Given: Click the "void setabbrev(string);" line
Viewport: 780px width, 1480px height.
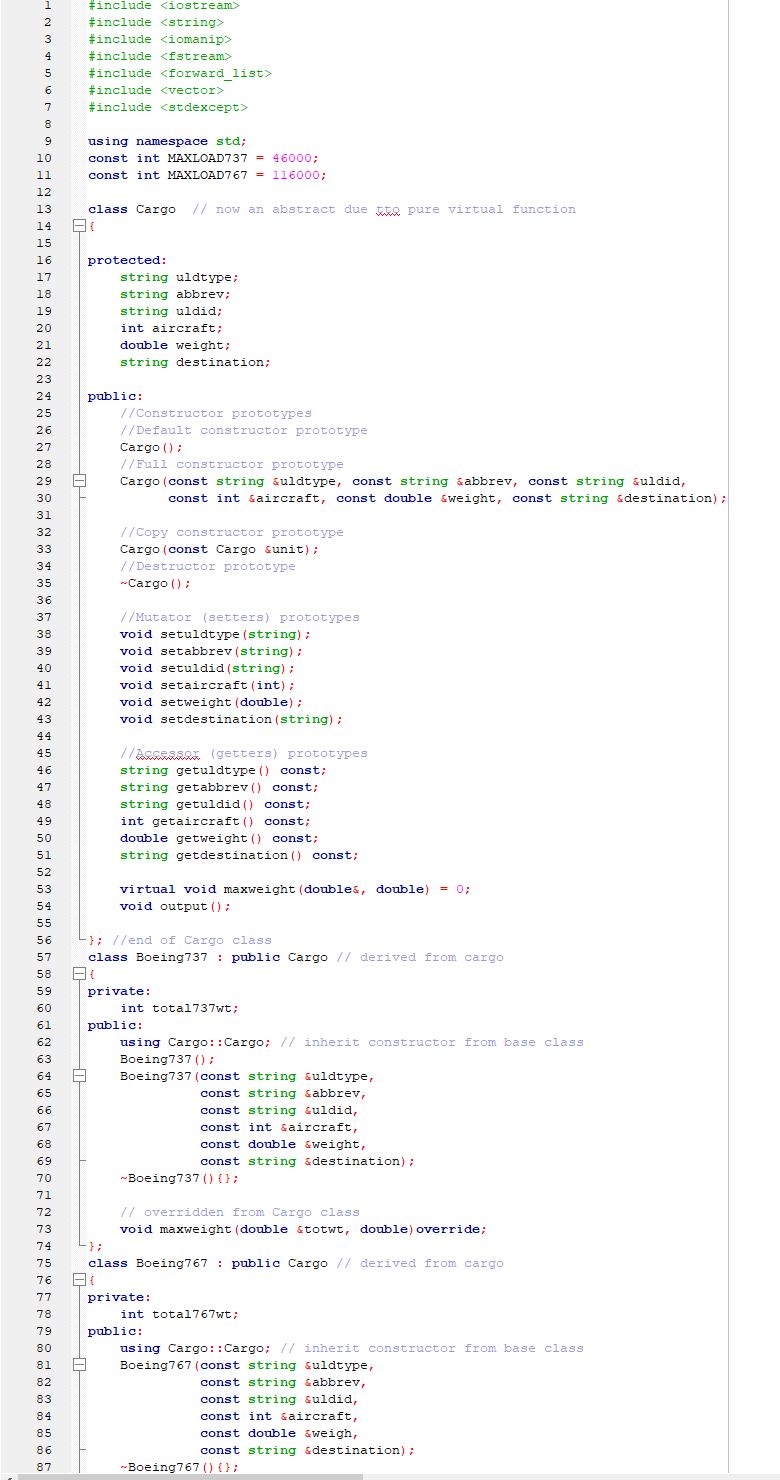Looking at the screenshot, I should (212, 651).
